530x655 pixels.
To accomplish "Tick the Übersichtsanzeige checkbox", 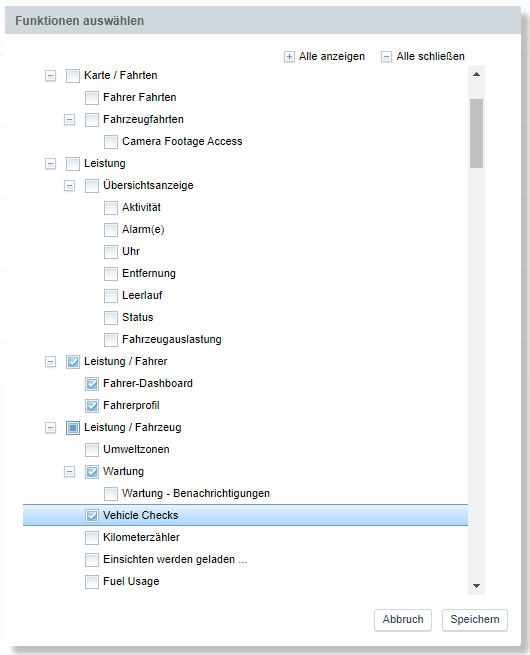I will click(92, 186).
